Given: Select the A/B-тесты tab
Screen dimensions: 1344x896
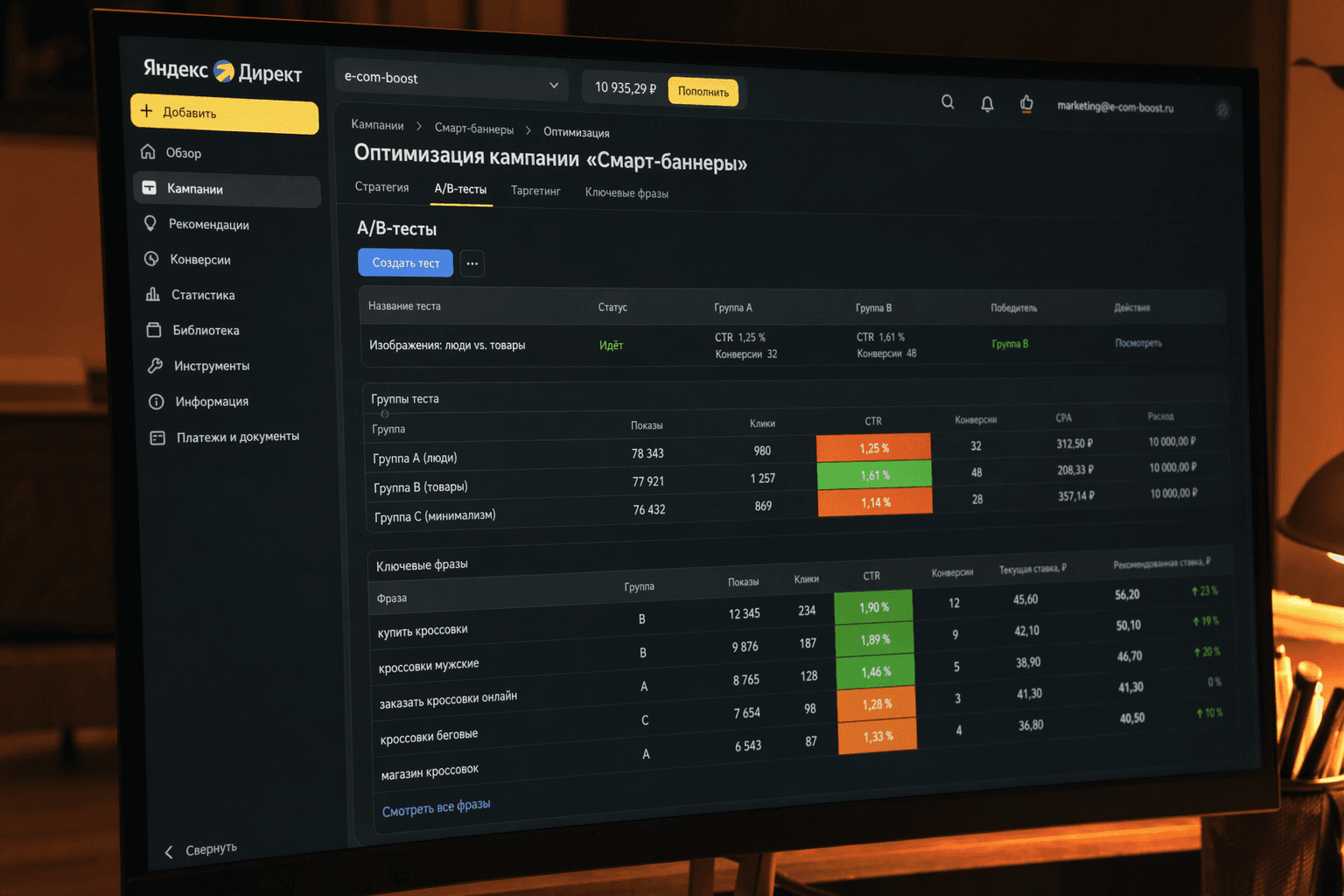Looking at the screenshot, I should tap(460, 189).
